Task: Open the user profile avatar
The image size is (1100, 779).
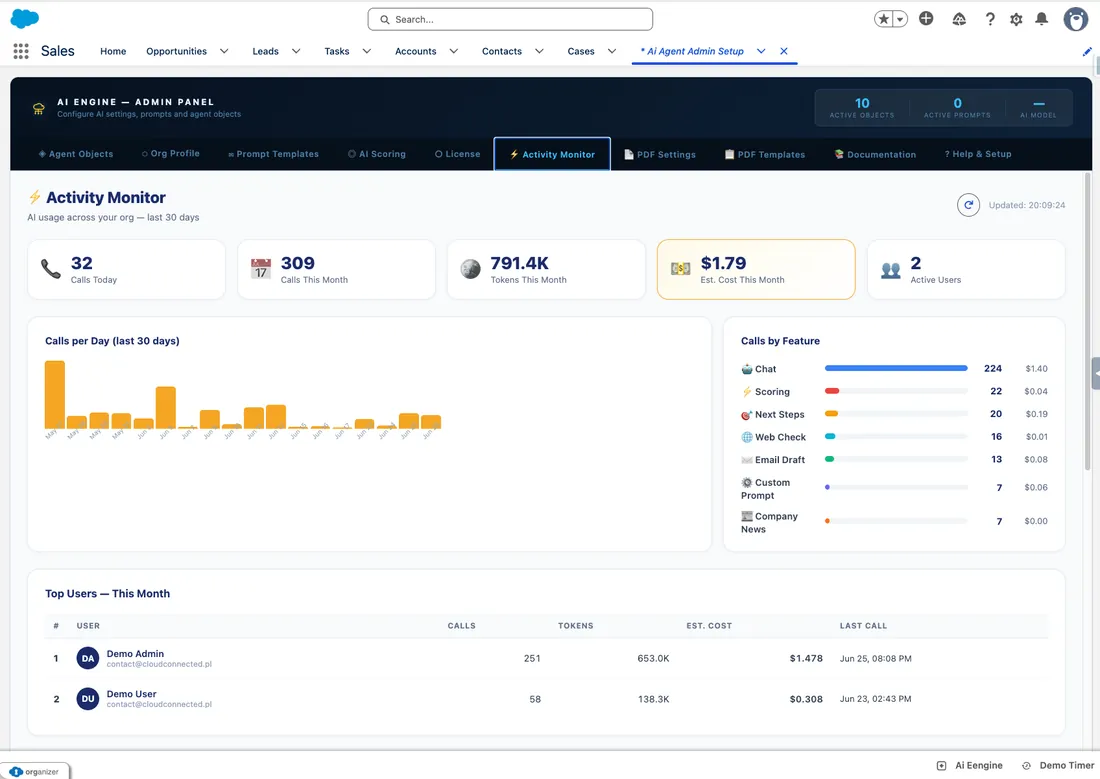Action: click(x=1075, y=19)
